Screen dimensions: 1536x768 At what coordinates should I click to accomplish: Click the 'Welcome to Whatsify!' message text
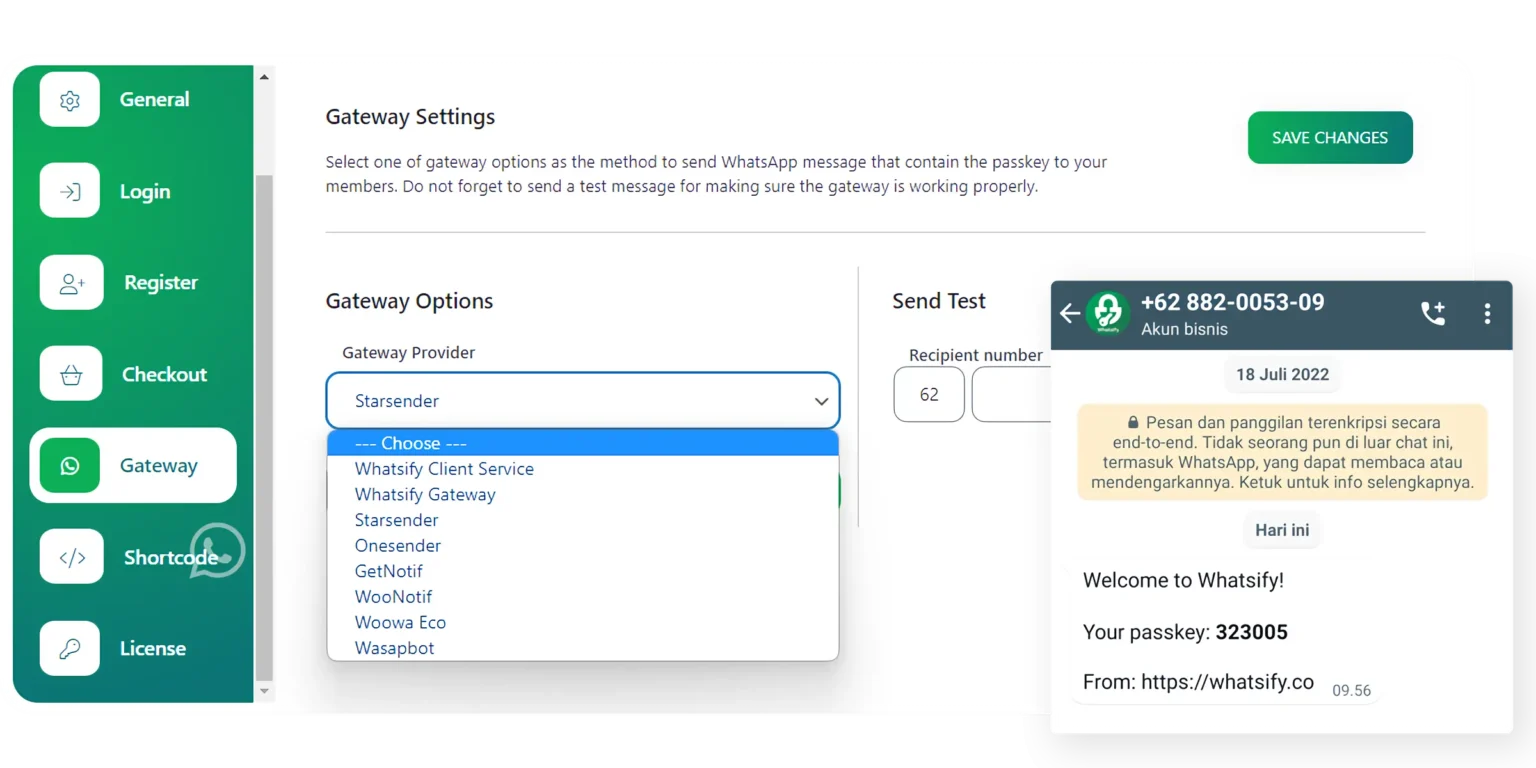[1183, 580]
